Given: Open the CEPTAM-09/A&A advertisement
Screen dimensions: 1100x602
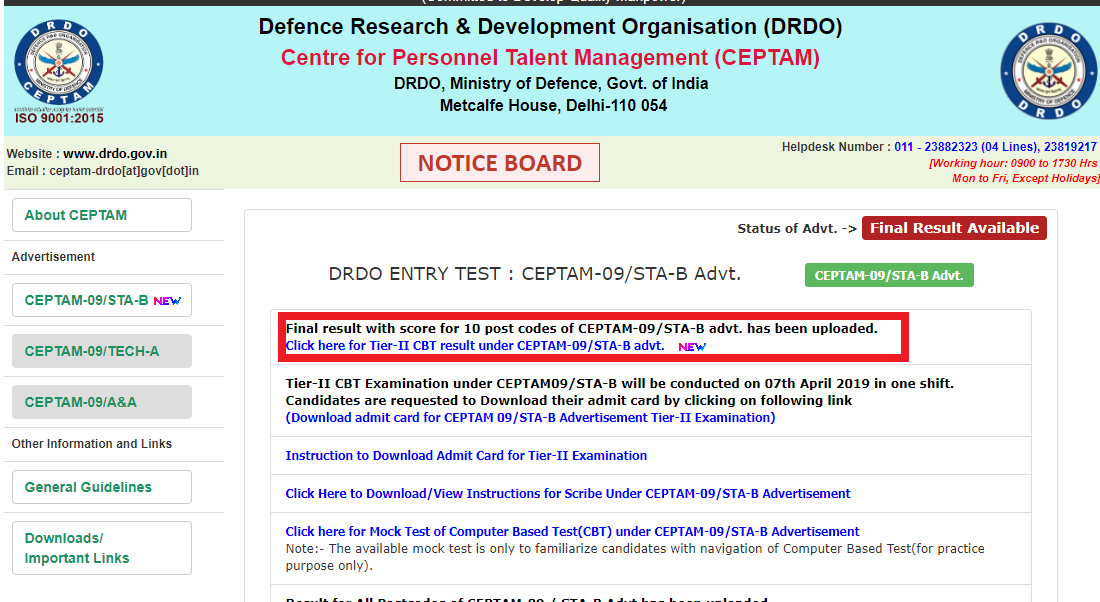Looking at the screenshot, I should 101,402.
